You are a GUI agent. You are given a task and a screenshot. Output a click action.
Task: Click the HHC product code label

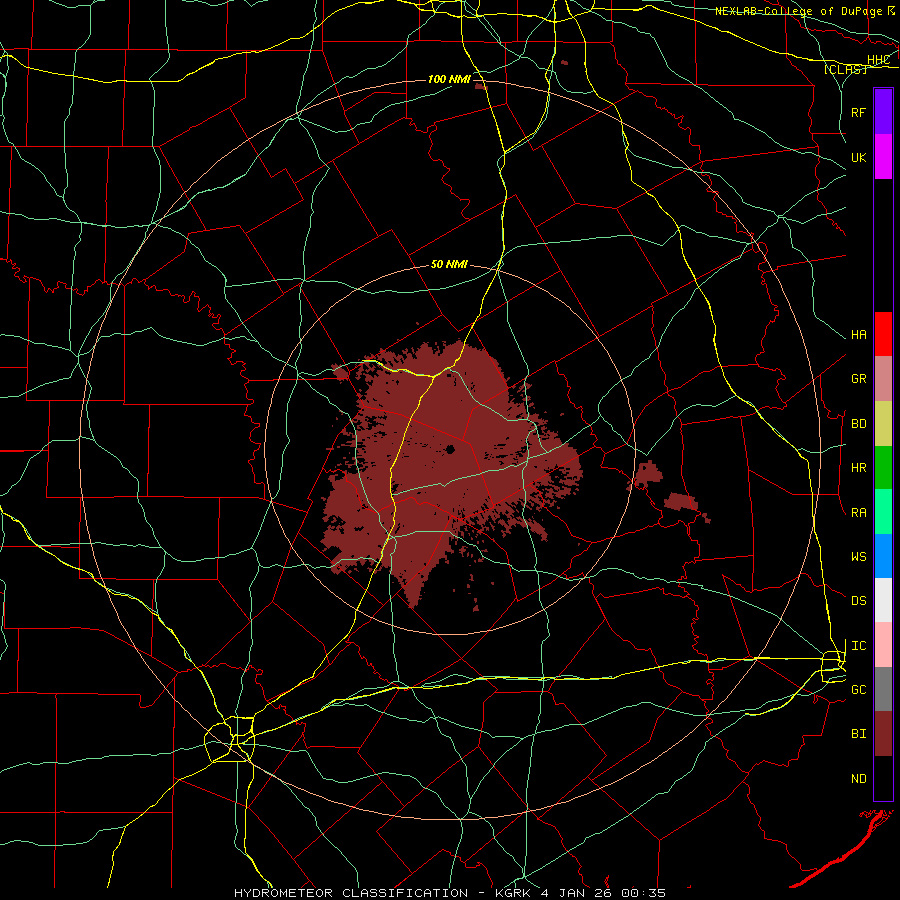point(879,60)
